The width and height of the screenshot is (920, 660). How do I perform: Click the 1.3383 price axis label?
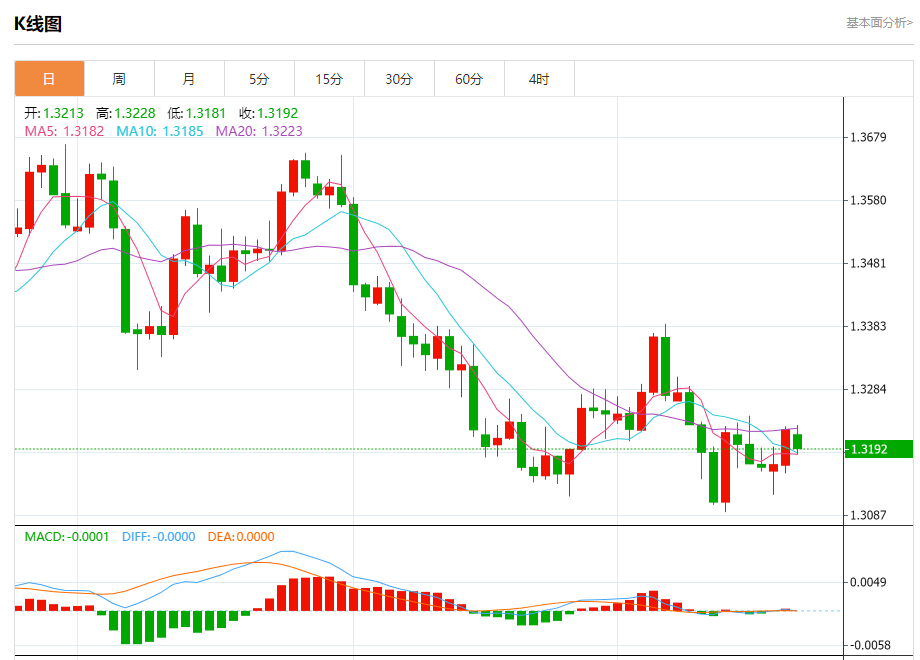tap(868, 326)
